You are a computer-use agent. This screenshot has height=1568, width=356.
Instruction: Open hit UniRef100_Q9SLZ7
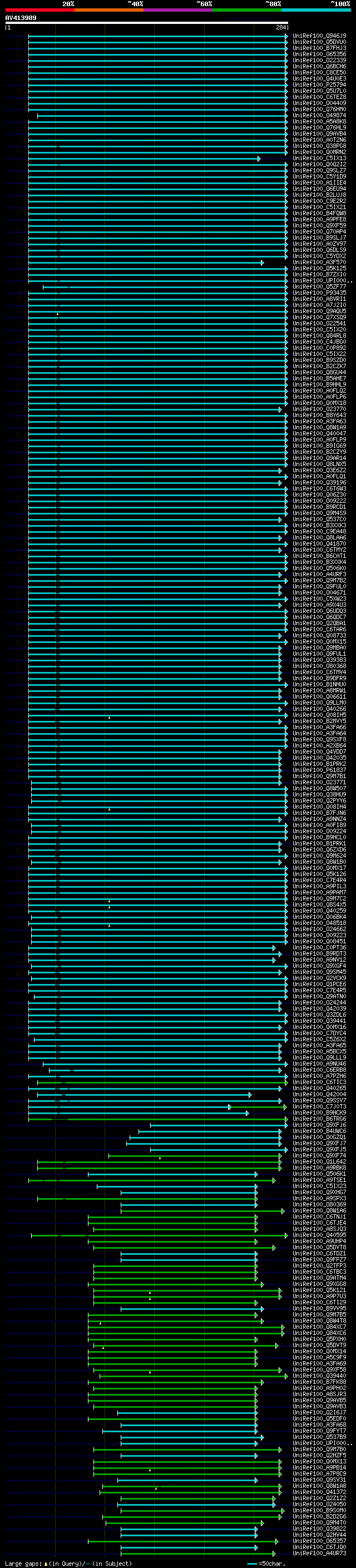pyautogui.click(x=319, y=170)
